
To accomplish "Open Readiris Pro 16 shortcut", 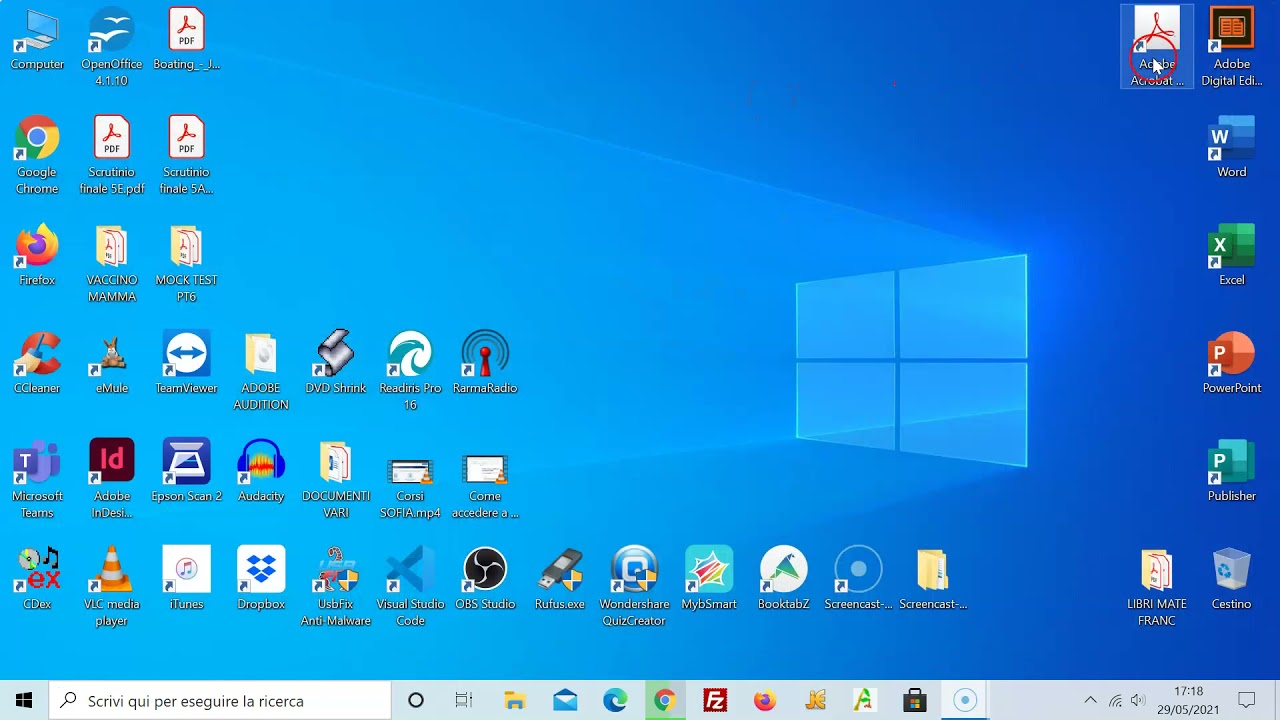I will click(410, 372).
